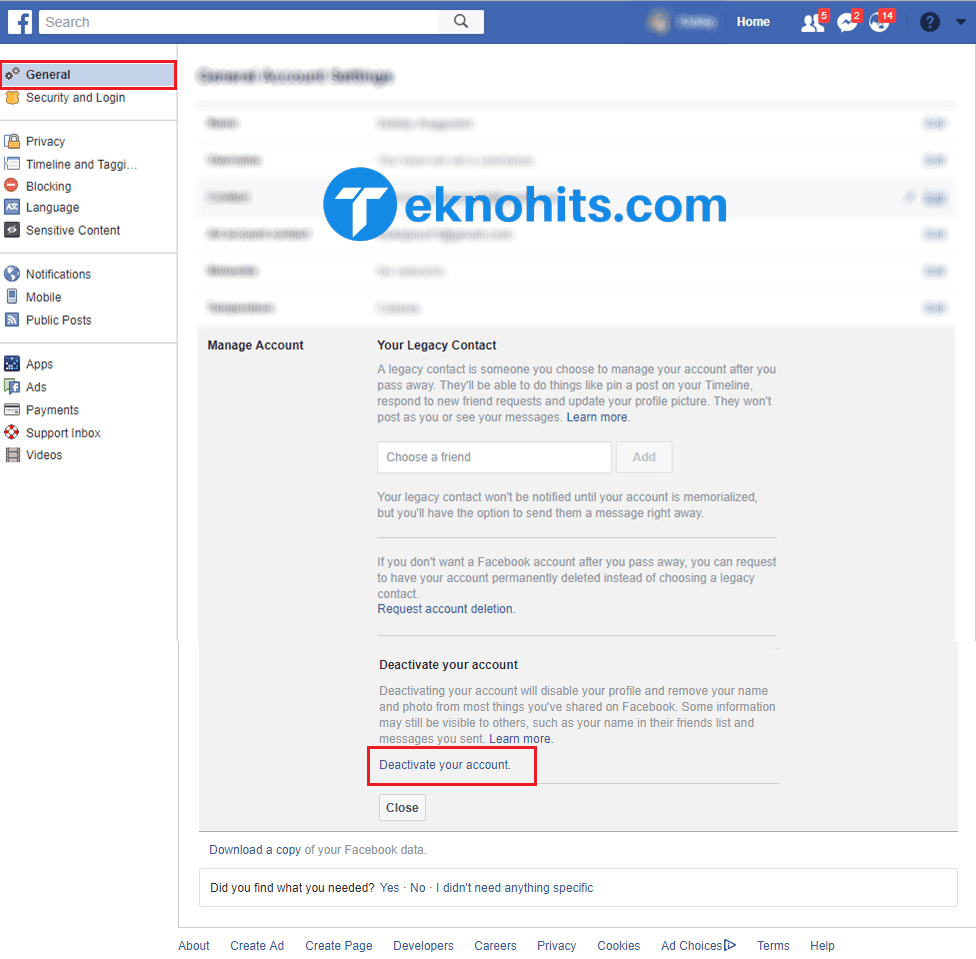Screen dimensions: 976x959
Task: Open the Terms footer link
Action: 773,945
